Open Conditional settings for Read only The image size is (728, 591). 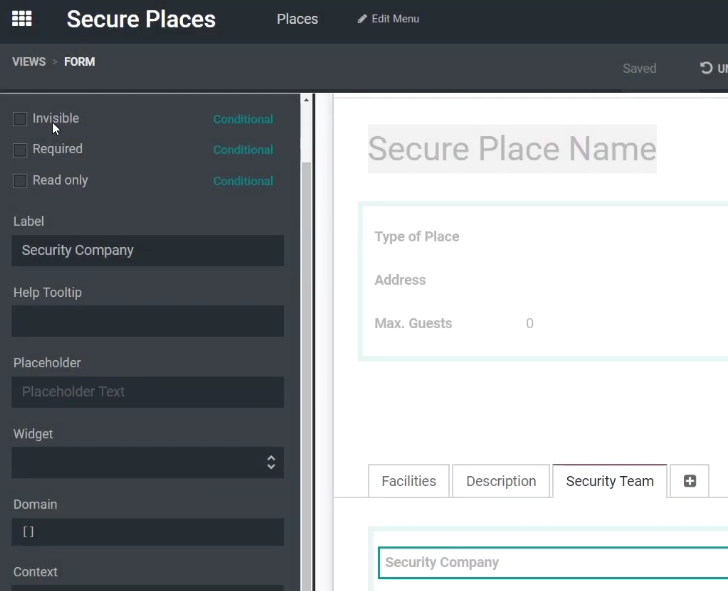pyautogui.click(x=243, y=181)
